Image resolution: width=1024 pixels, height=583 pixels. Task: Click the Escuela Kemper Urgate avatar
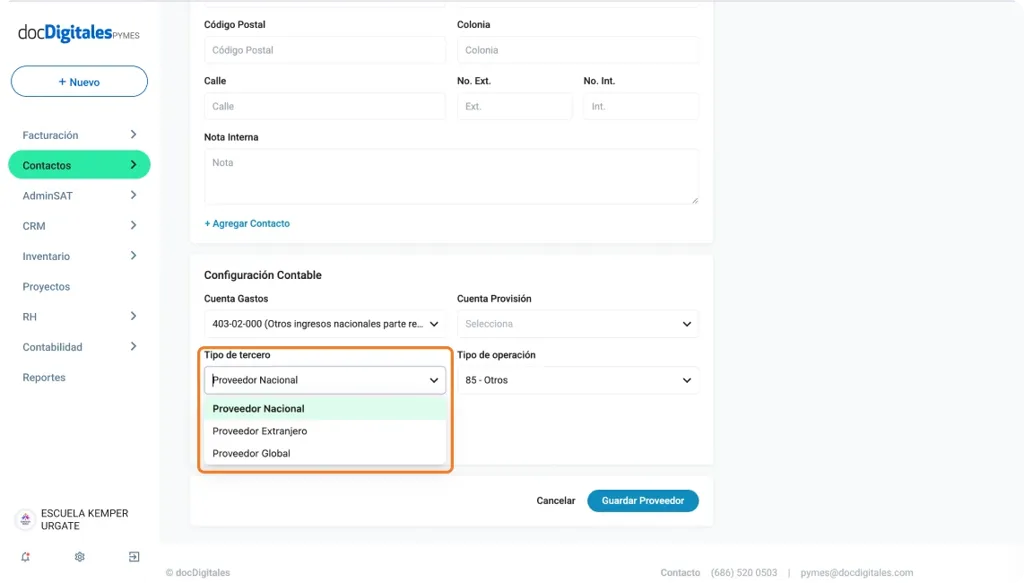pos(25,519)
